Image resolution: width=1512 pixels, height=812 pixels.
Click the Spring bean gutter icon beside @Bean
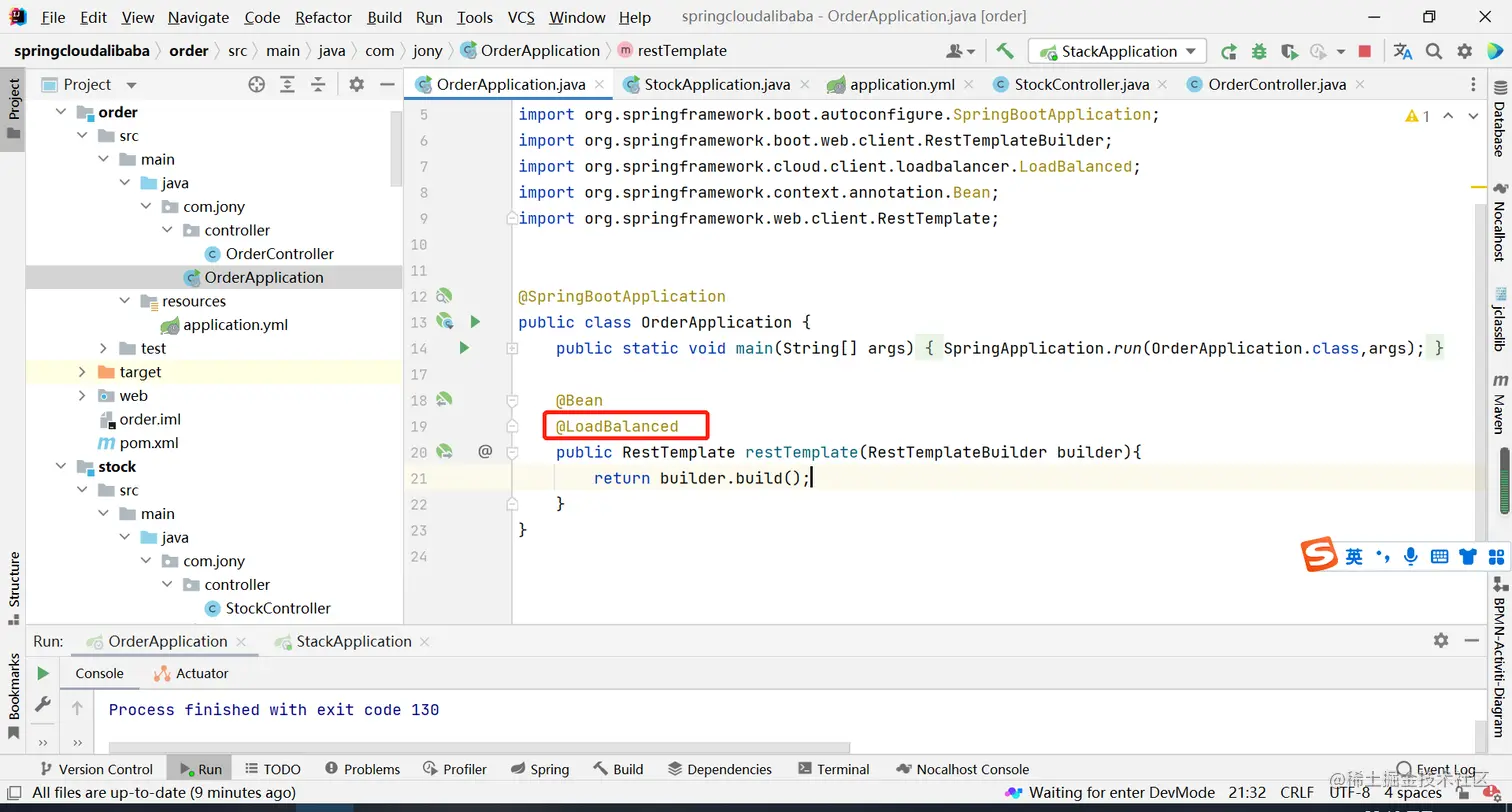tap(444, 400)
